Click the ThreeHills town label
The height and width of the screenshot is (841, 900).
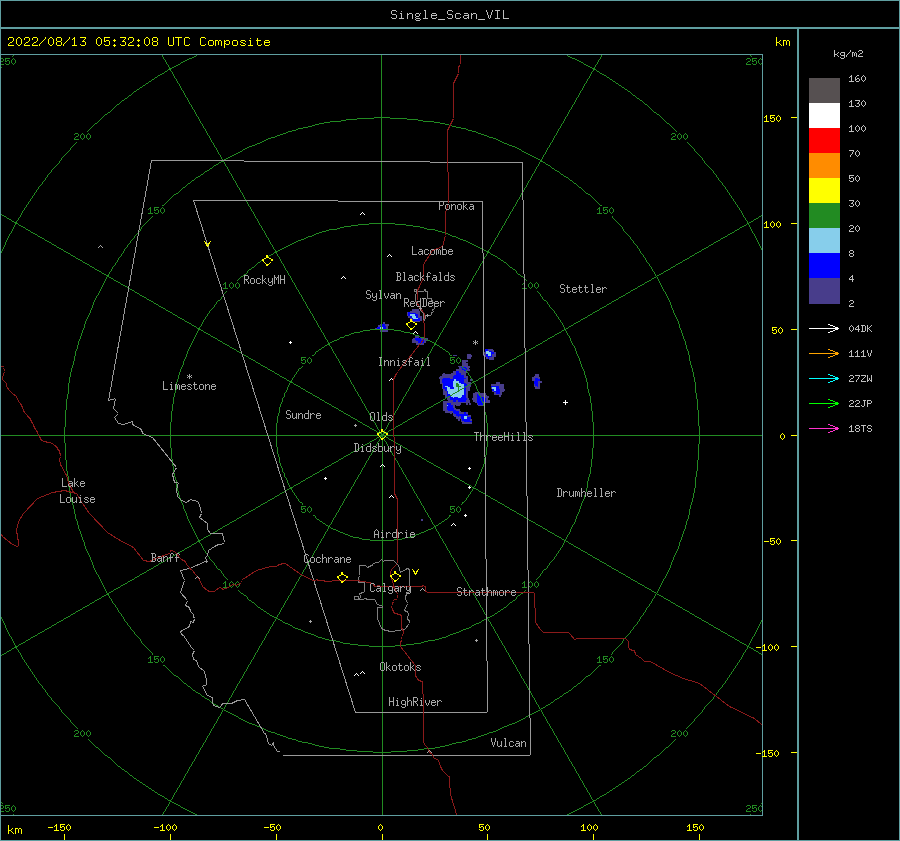coord(503,437)
